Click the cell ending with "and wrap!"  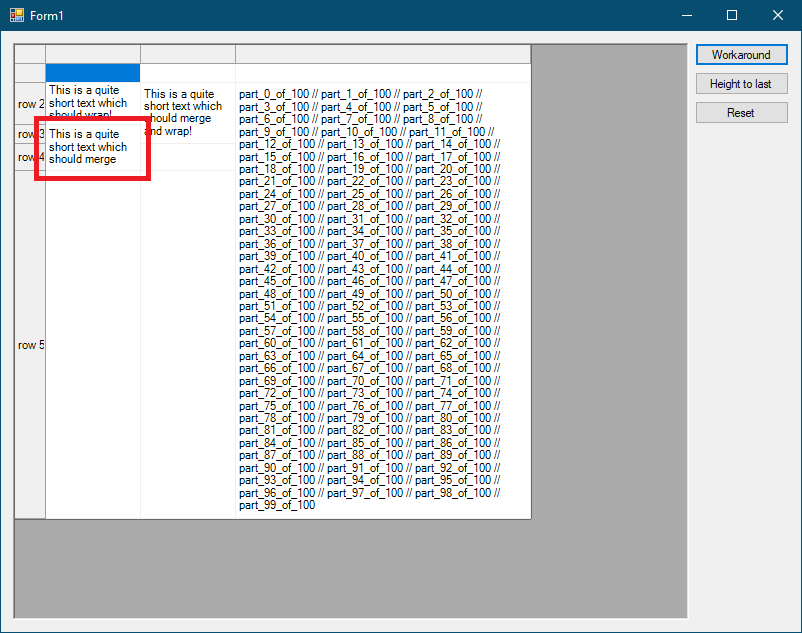click(187, 112)
